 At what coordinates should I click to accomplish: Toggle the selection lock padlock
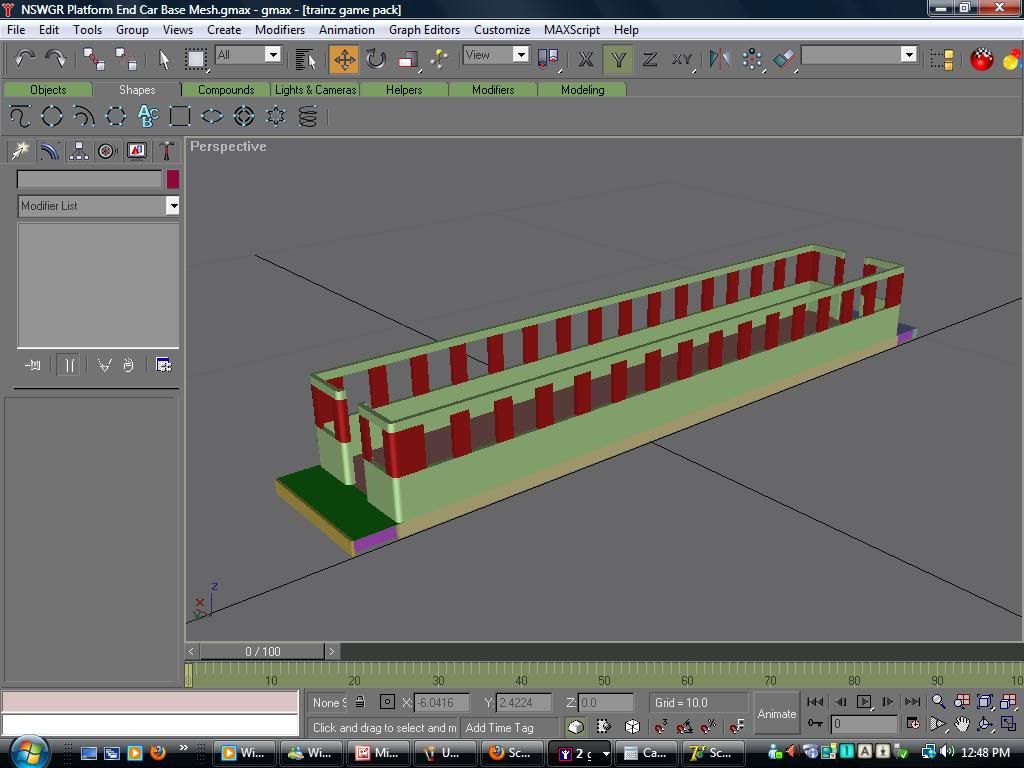(x=360, y=702)
